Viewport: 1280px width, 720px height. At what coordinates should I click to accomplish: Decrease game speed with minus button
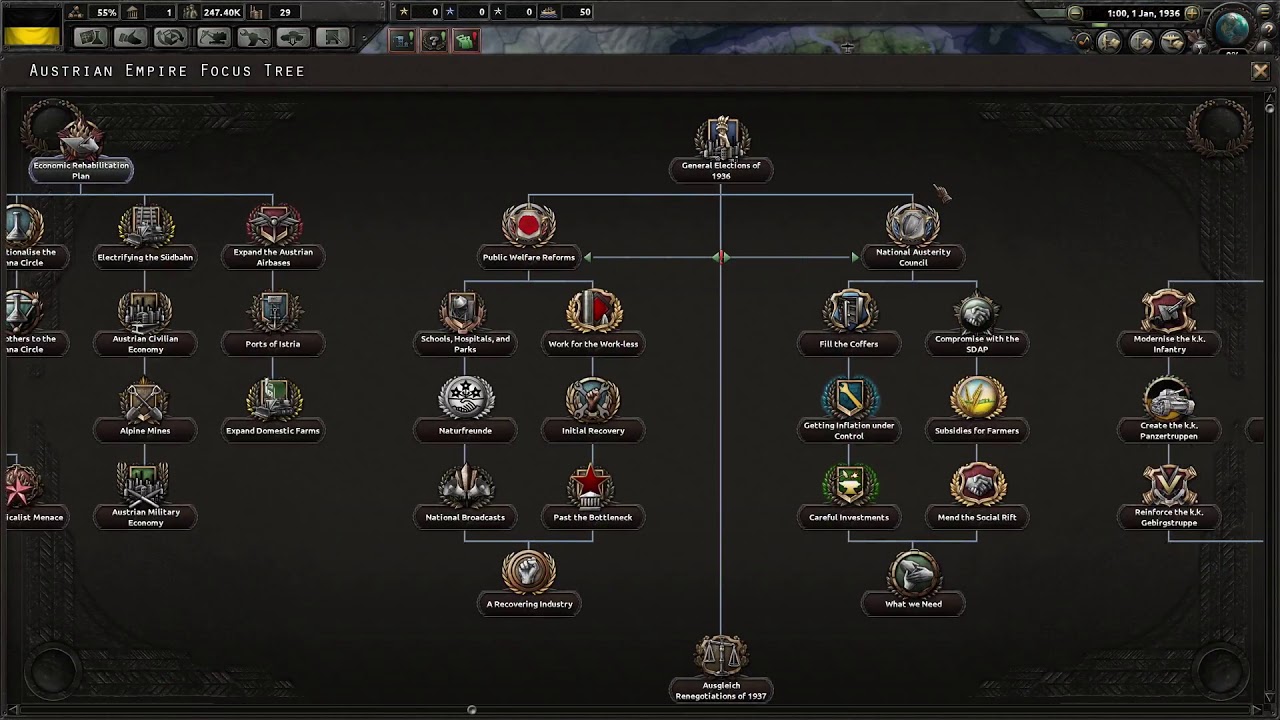coord(1075,13)
